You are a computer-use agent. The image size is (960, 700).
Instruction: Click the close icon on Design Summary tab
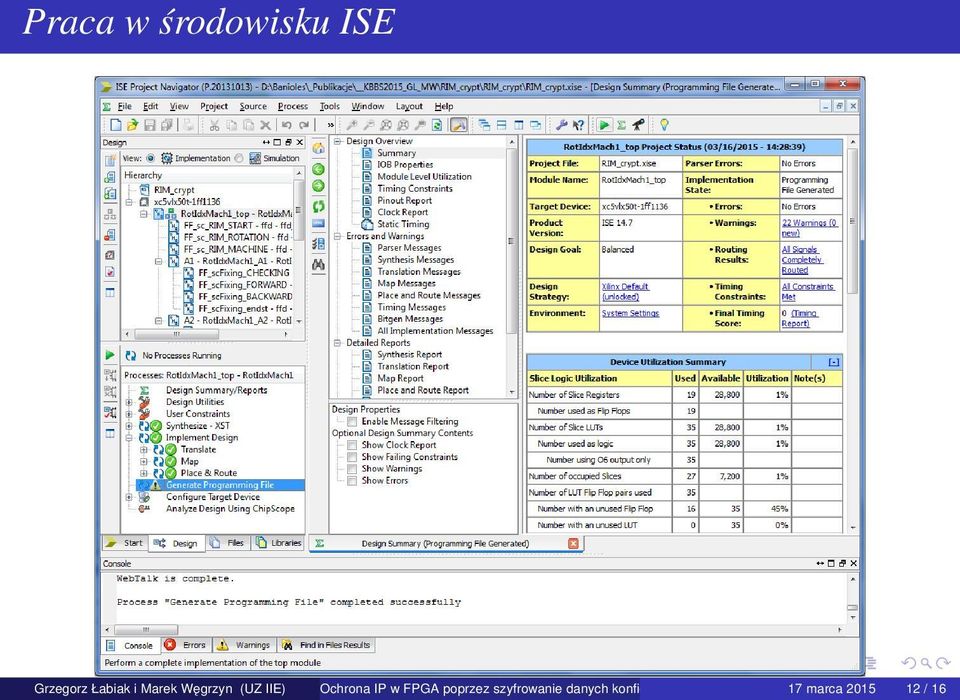pyautogui.click(x=573, y=543)
